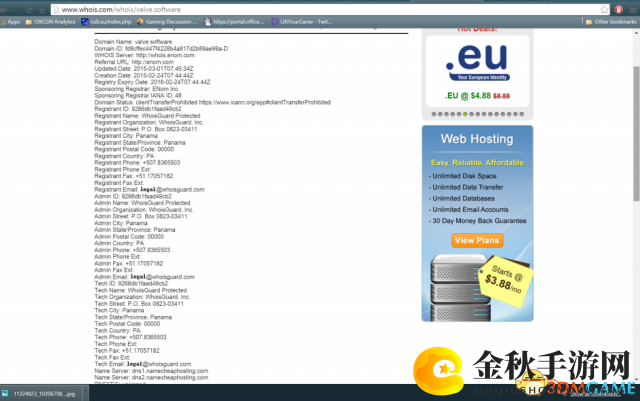Click the 'Admin Phone: +507.8365503' line
Screen dimensions: 640x401
pyautogui.click(x=132, y=250)
